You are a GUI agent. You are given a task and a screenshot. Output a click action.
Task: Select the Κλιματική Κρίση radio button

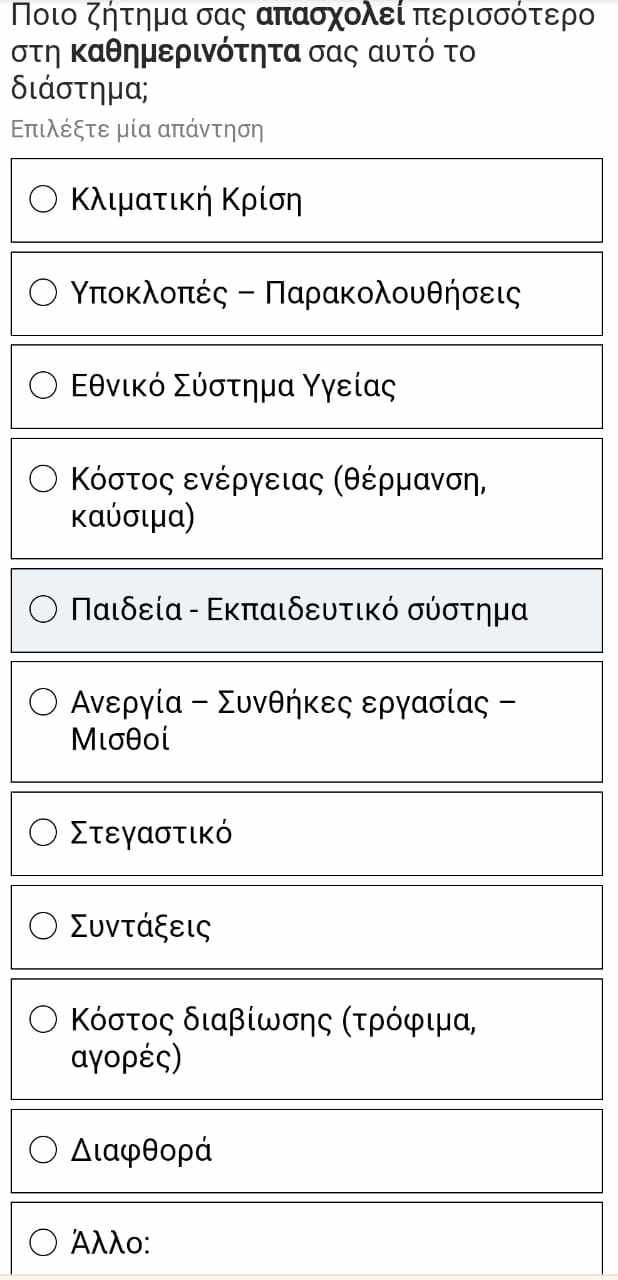43,200
